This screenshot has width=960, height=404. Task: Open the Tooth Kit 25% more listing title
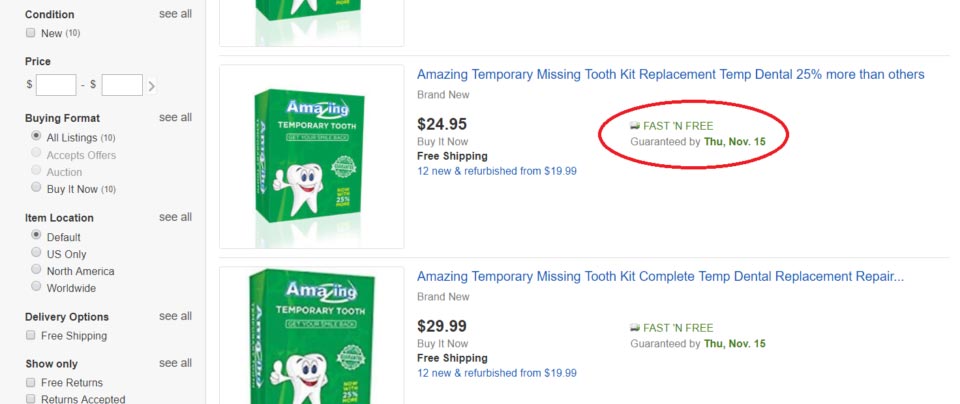pos(670,75)
